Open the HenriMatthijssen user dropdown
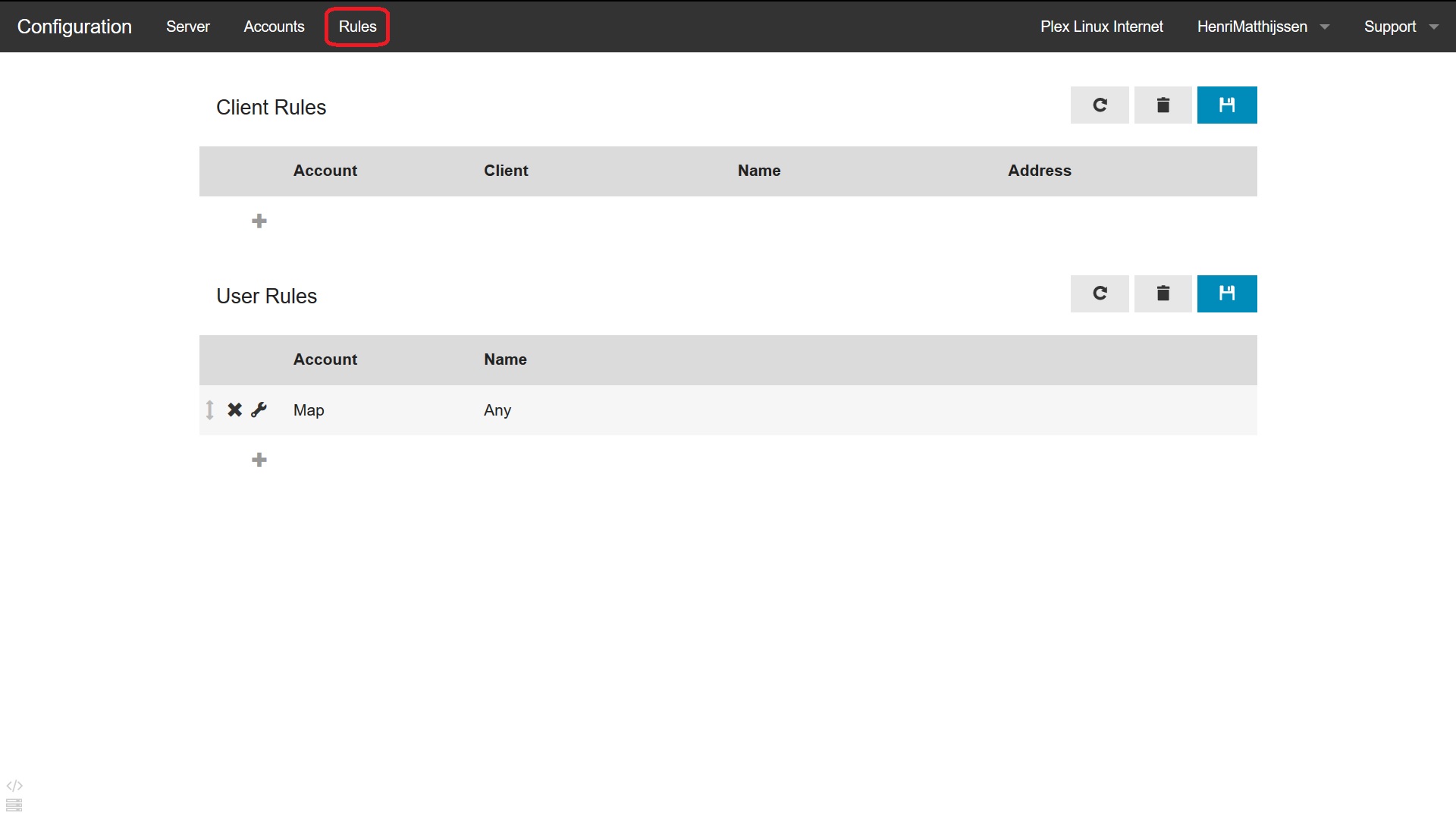 pos(1263,27)
